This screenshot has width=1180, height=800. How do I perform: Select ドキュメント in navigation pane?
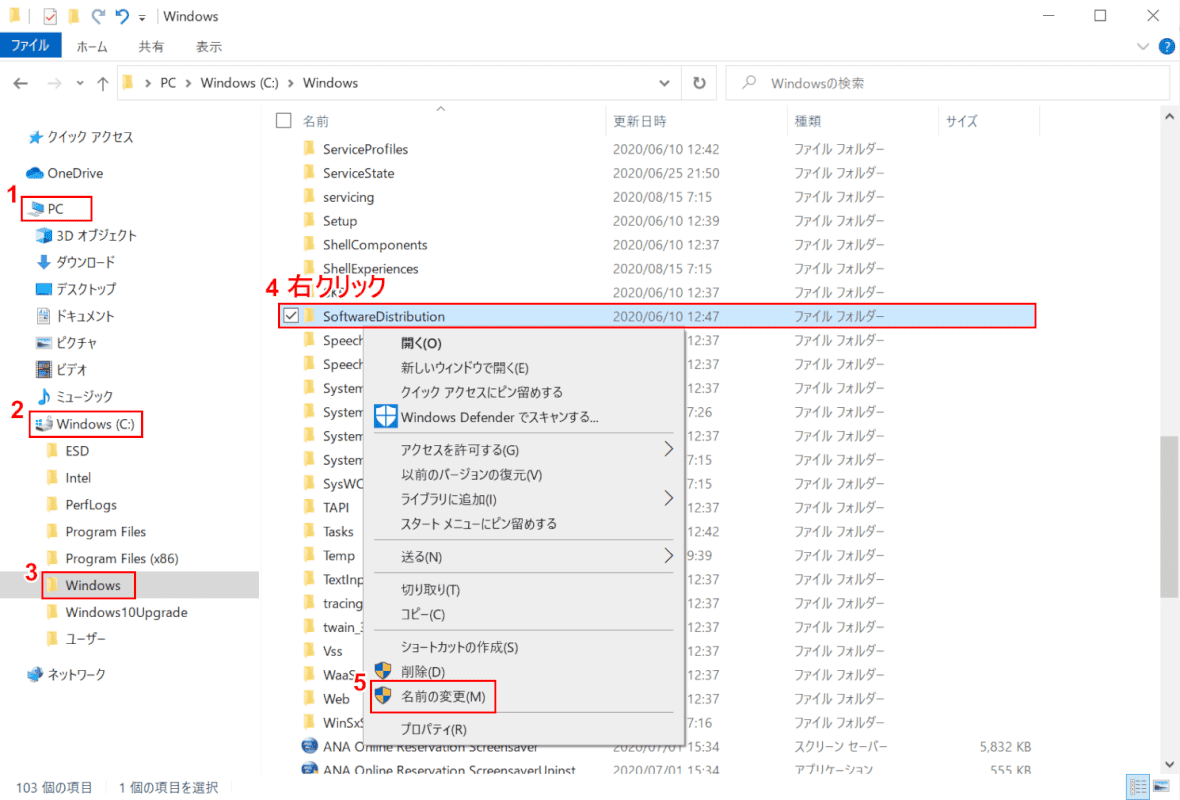click(x=75, y=316)
